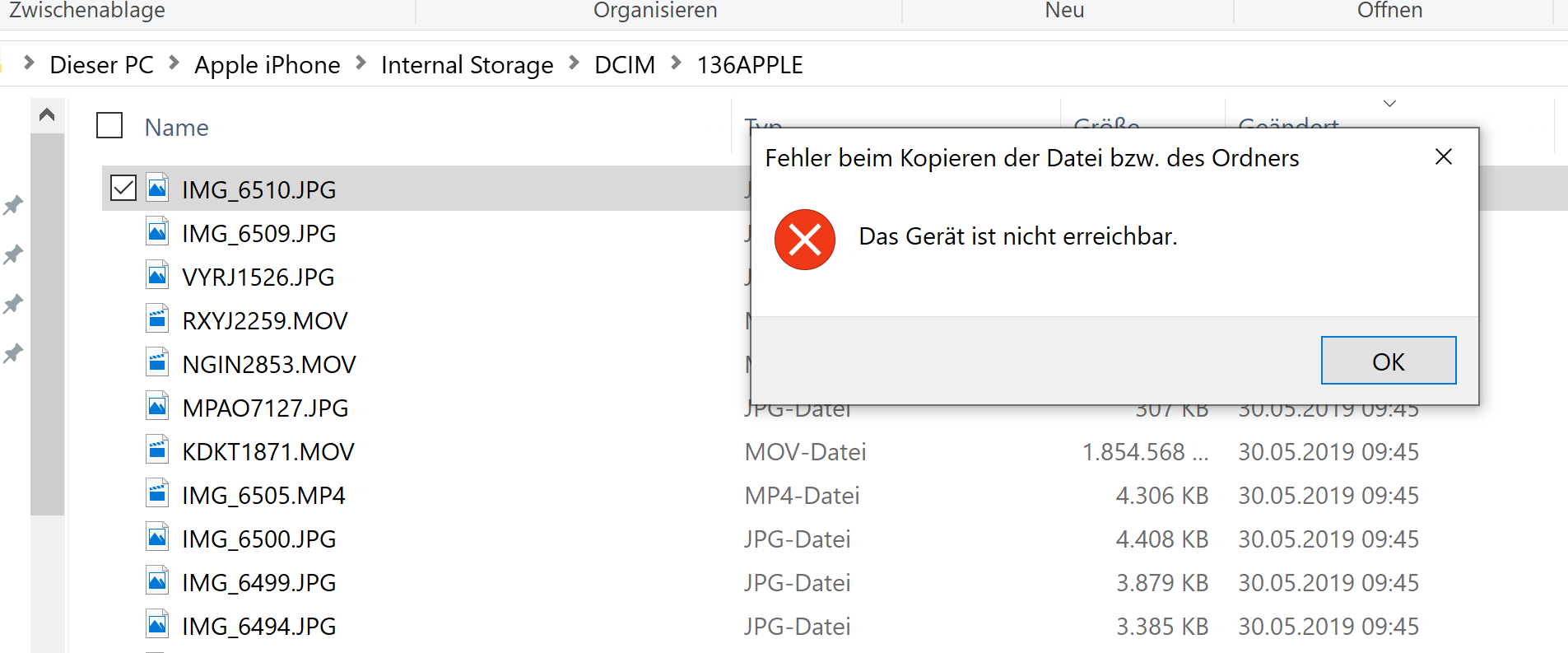Click the KDKT1871.MOV video icon

pyautogui.click(x=157, y=451)
